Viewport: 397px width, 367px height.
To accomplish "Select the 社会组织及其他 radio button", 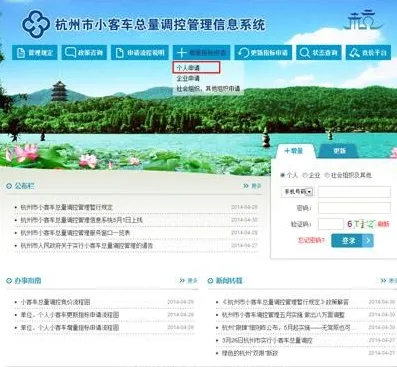I will point(327,175).
